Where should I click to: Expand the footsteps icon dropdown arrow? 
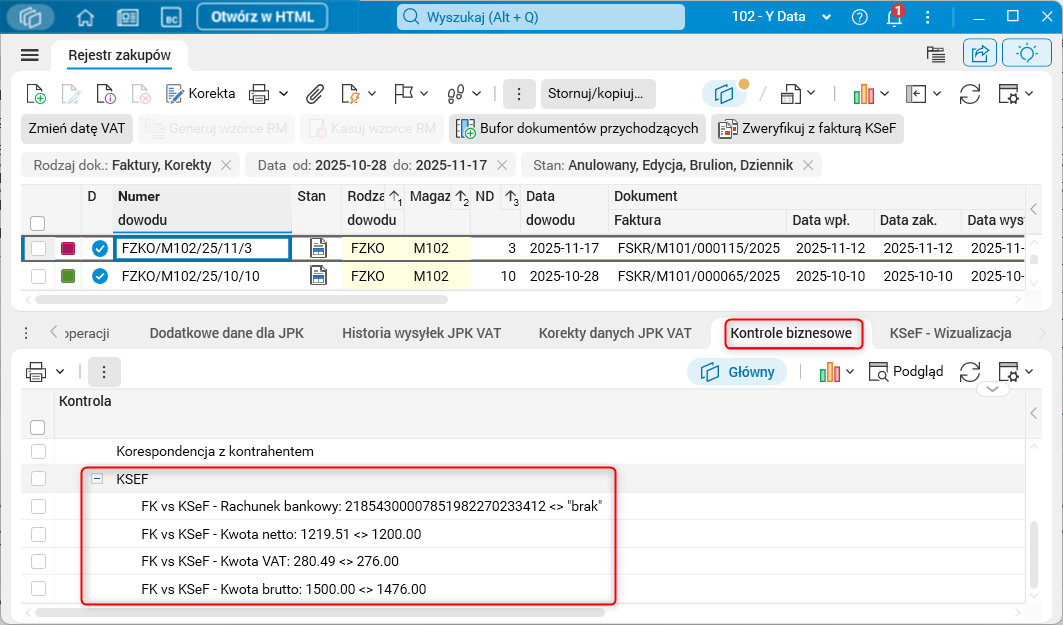coord(477,94)
